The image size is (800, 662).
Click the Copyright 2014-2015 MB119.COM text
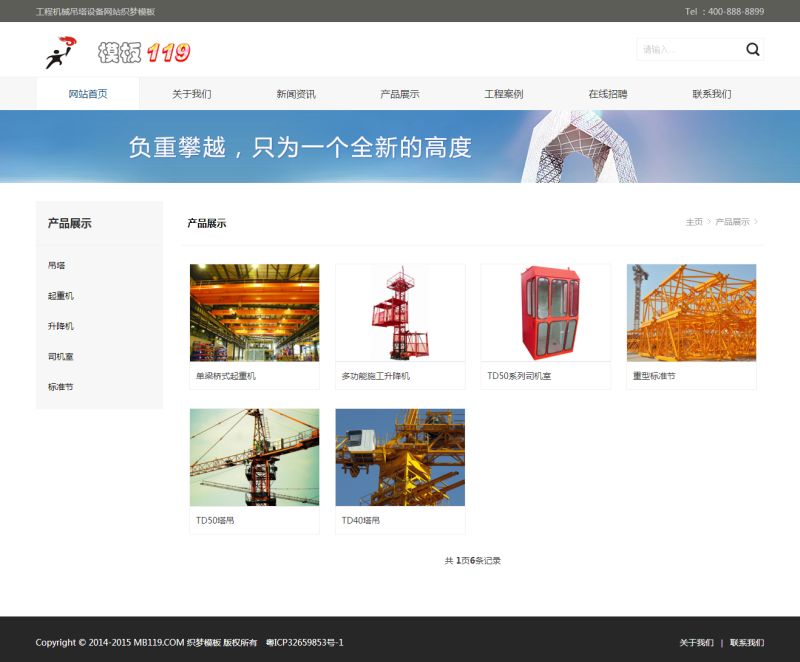pos(146,643)
